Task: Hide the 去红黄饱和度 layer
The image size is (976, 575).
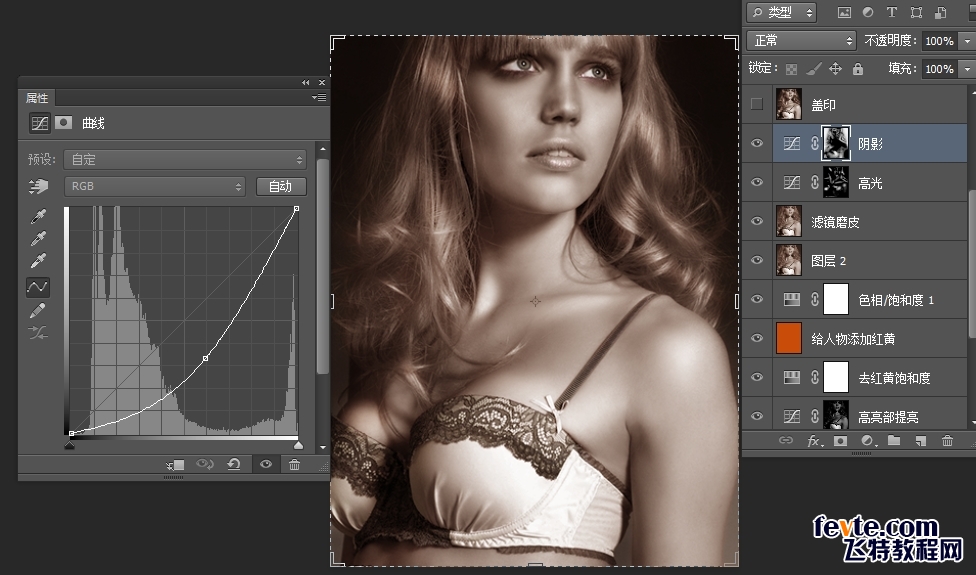Action: [x=757, y=377]
